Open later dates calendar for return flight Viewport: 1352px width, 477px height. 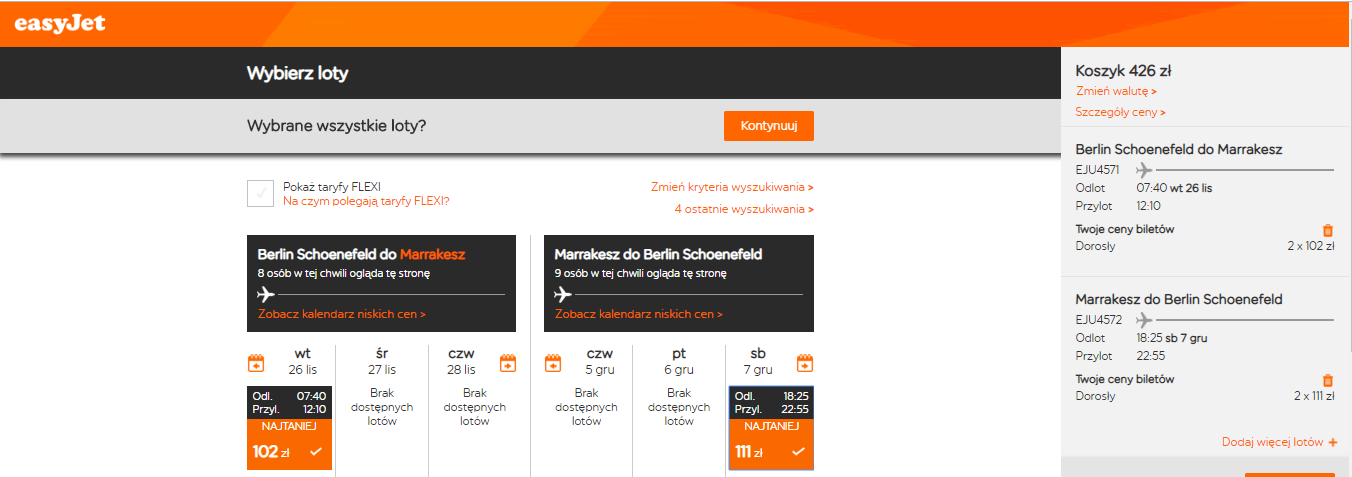805,362
